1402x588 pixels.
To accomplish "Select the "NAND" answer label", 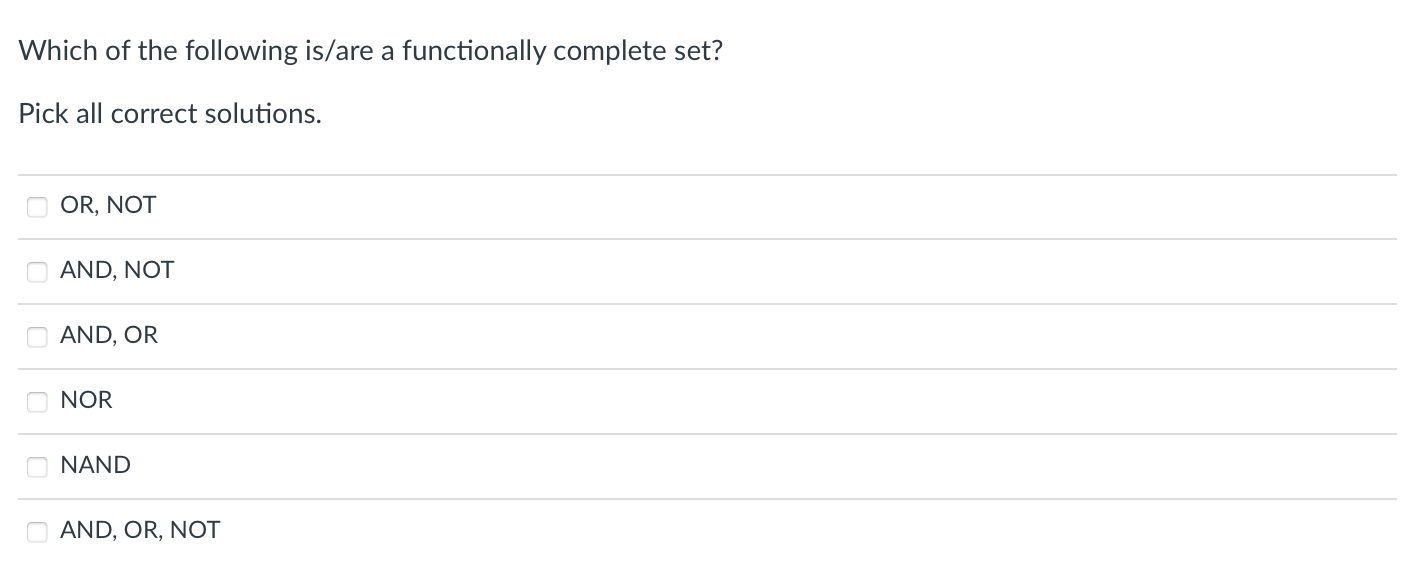I will tap(96, 465).
